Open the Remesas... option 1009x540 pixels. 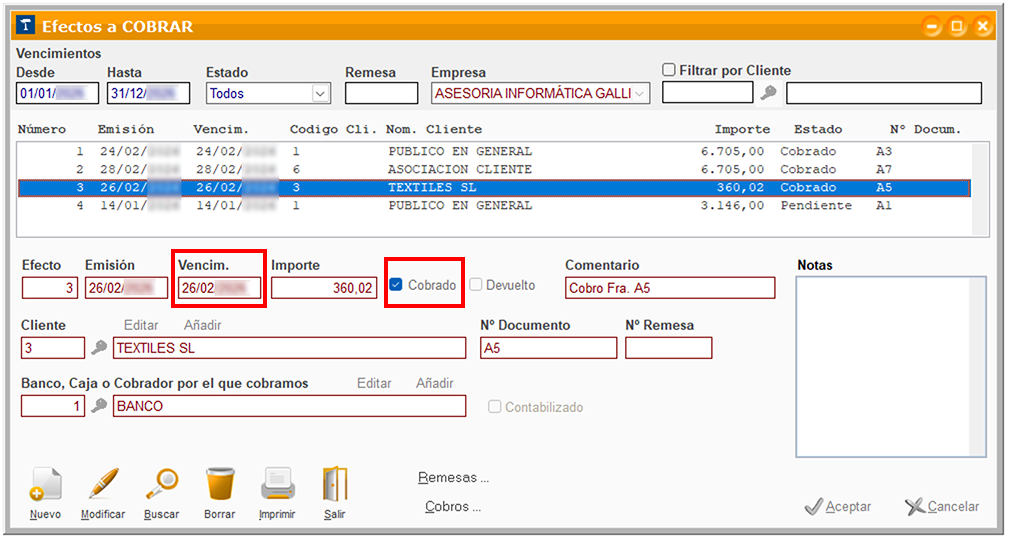click(x=453, y=478)
